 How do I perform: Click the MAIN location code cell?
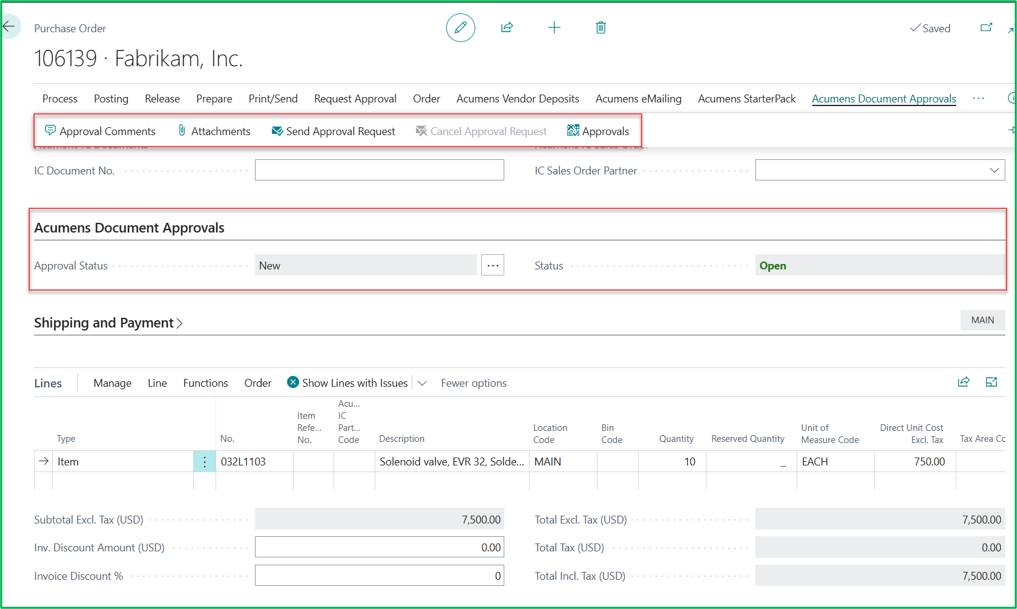[563, 462]
